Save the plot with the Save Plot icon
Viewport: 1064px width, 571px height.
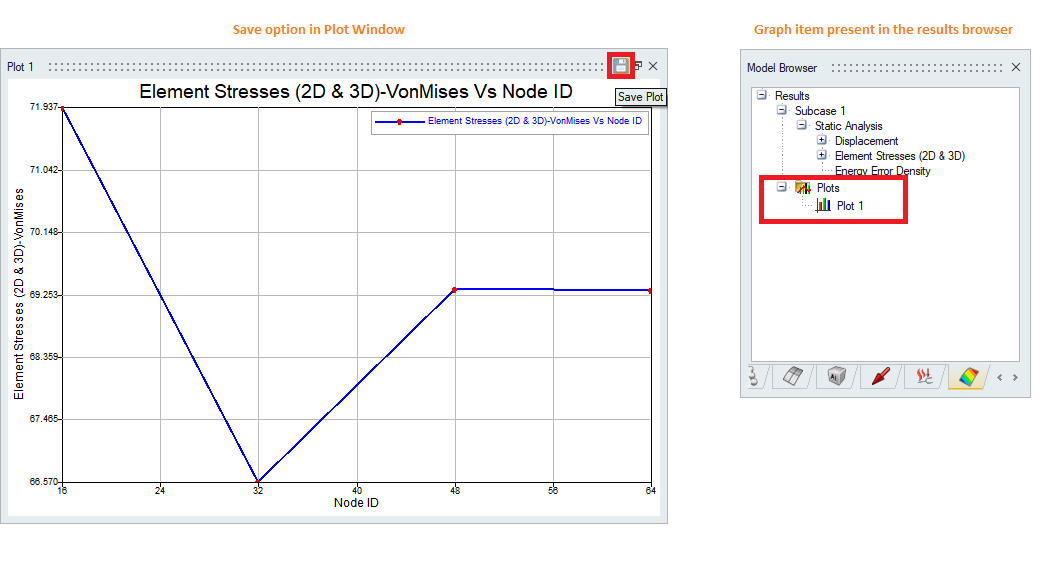click(620, 66)
